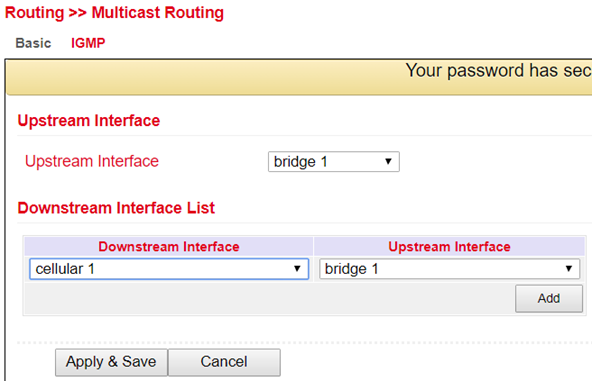Viewport: 592px width, 381px height.
Task: Switch to the Basic tab
Action: click(x=33, y=43)
